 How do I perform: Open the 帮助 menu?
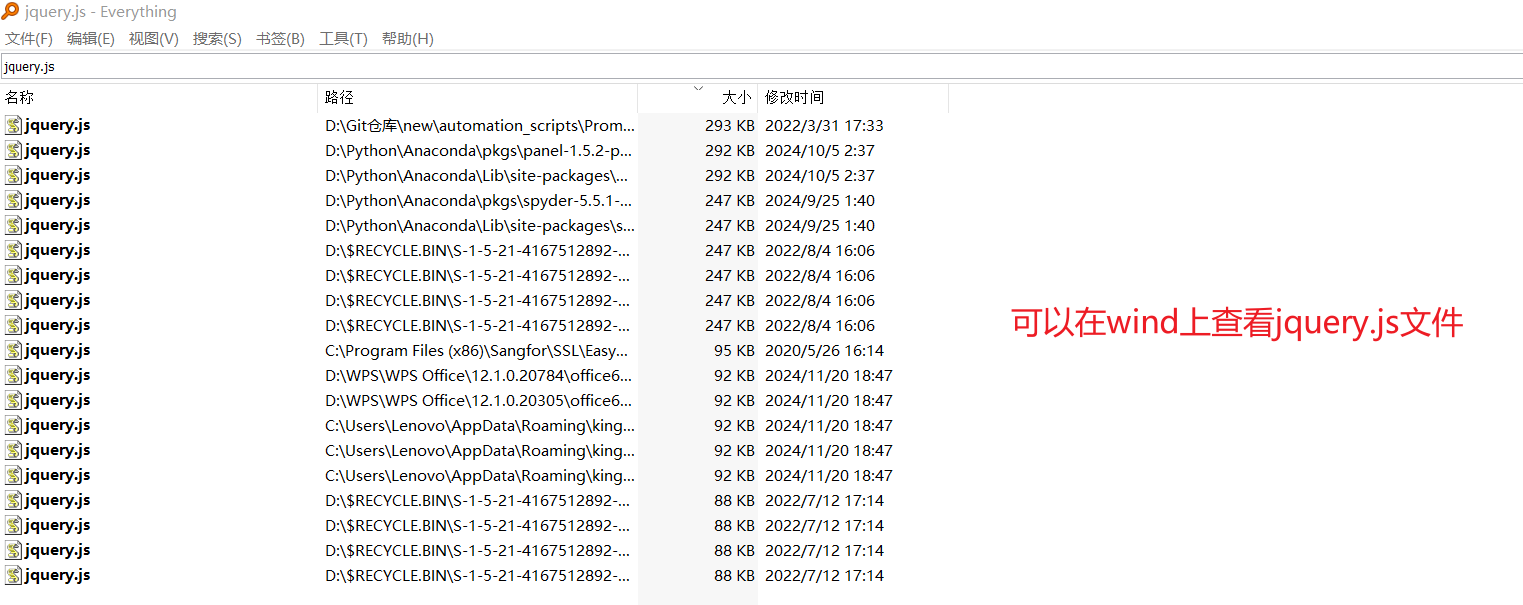point(408,38)
